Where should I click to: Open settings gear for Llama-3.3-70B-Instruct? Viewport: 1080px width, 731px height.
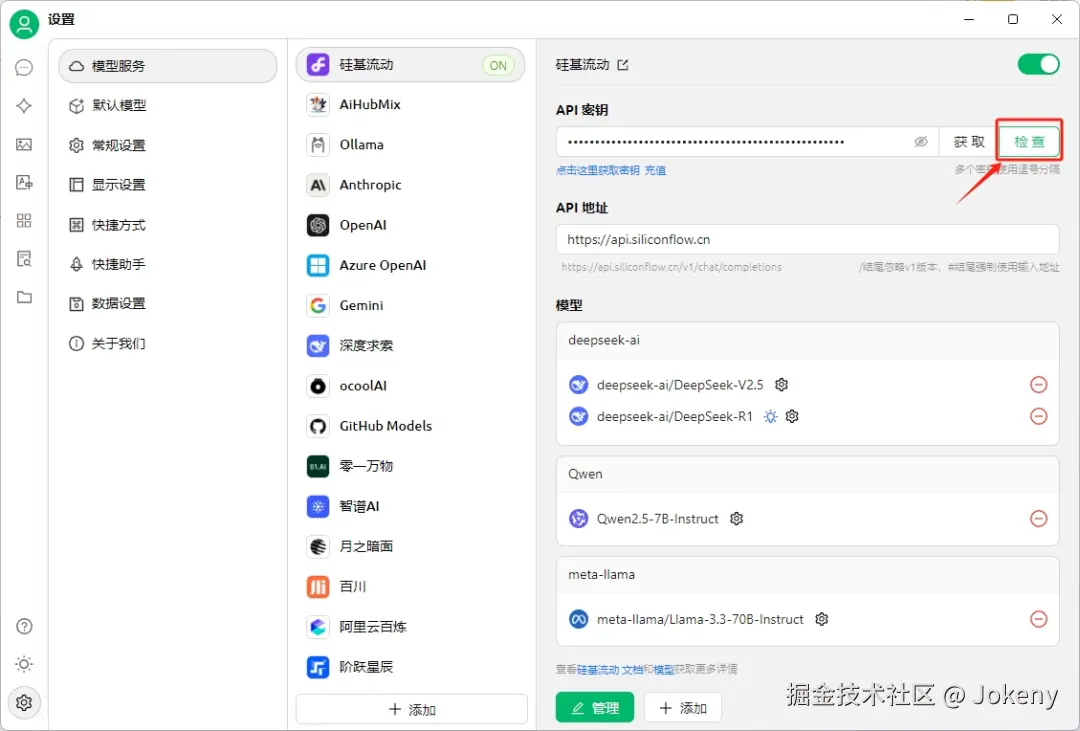pyautogui.click(x=821, y=619)
